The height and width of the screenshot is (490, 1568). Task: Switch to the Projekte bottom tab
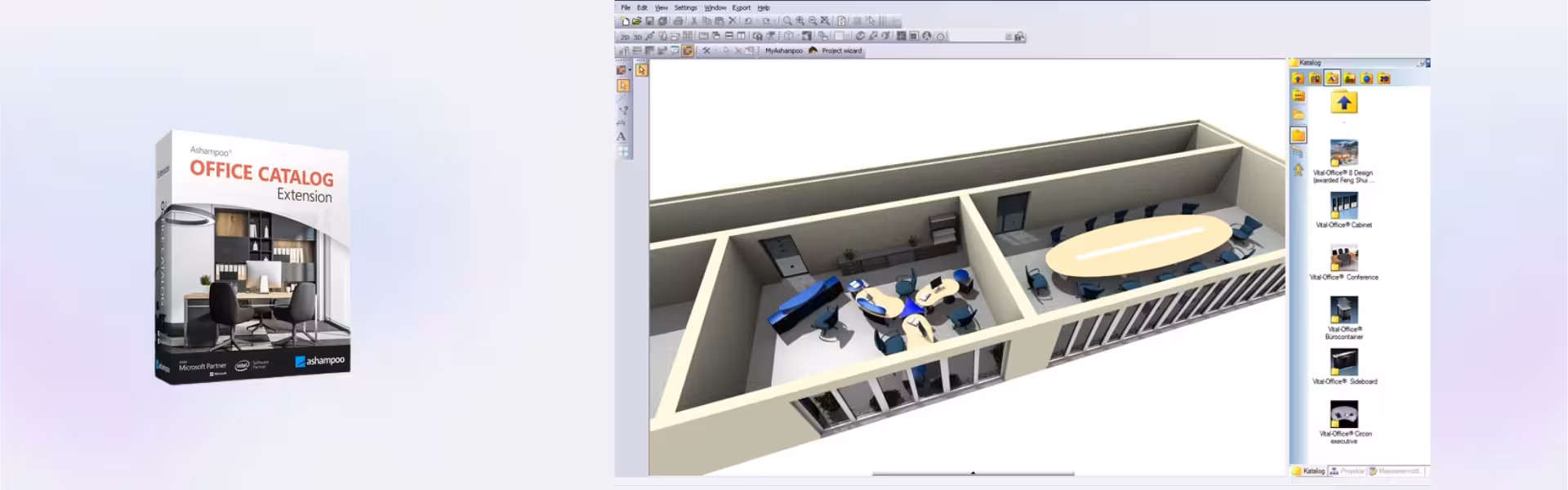(x=1347, y=471)
